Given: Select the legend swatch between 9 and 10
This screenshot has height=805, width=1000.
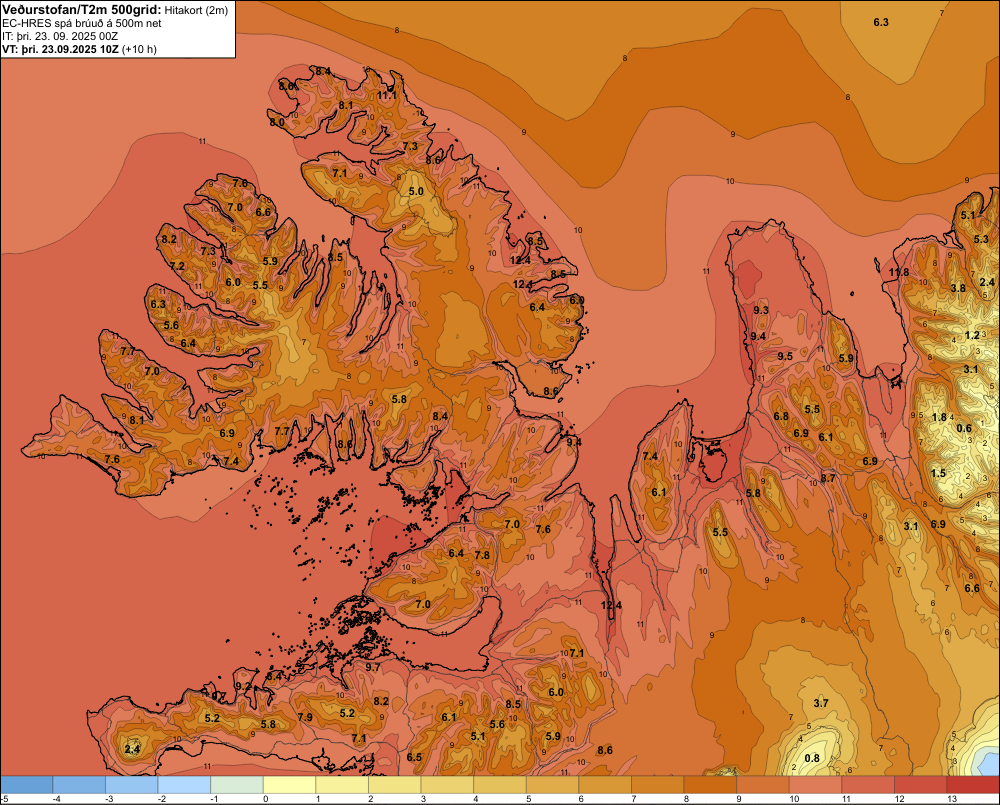Looking at the screenshot, I should tap(763, 785).
